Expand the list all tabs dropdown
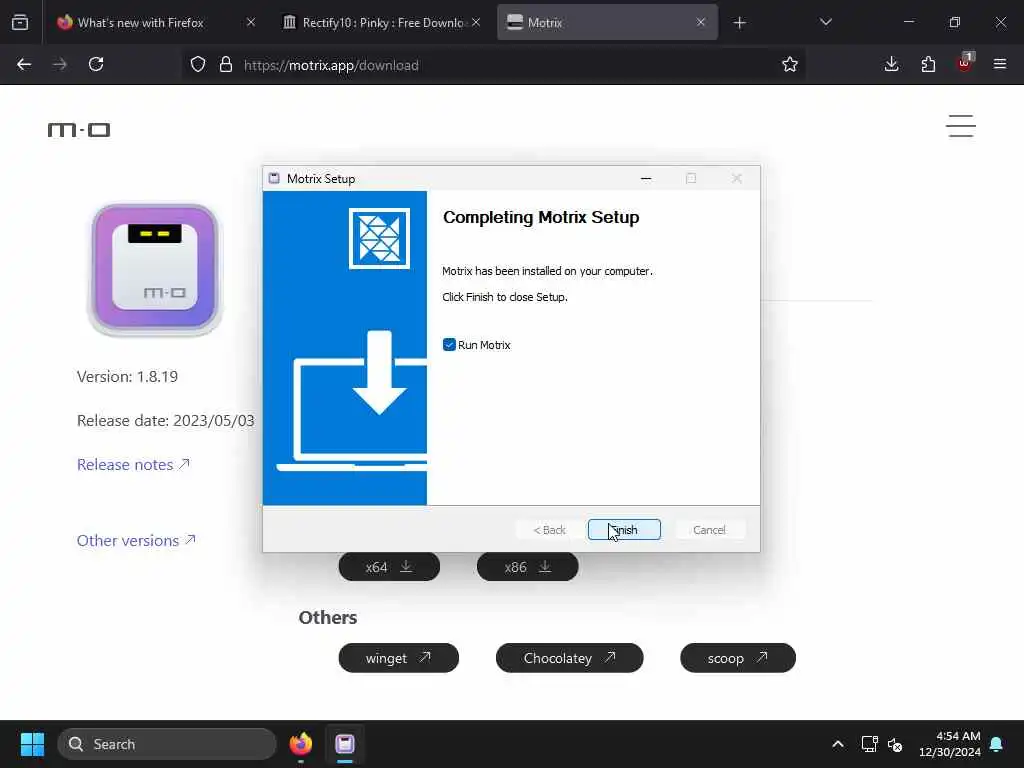1024x768 pixels. 825,23
